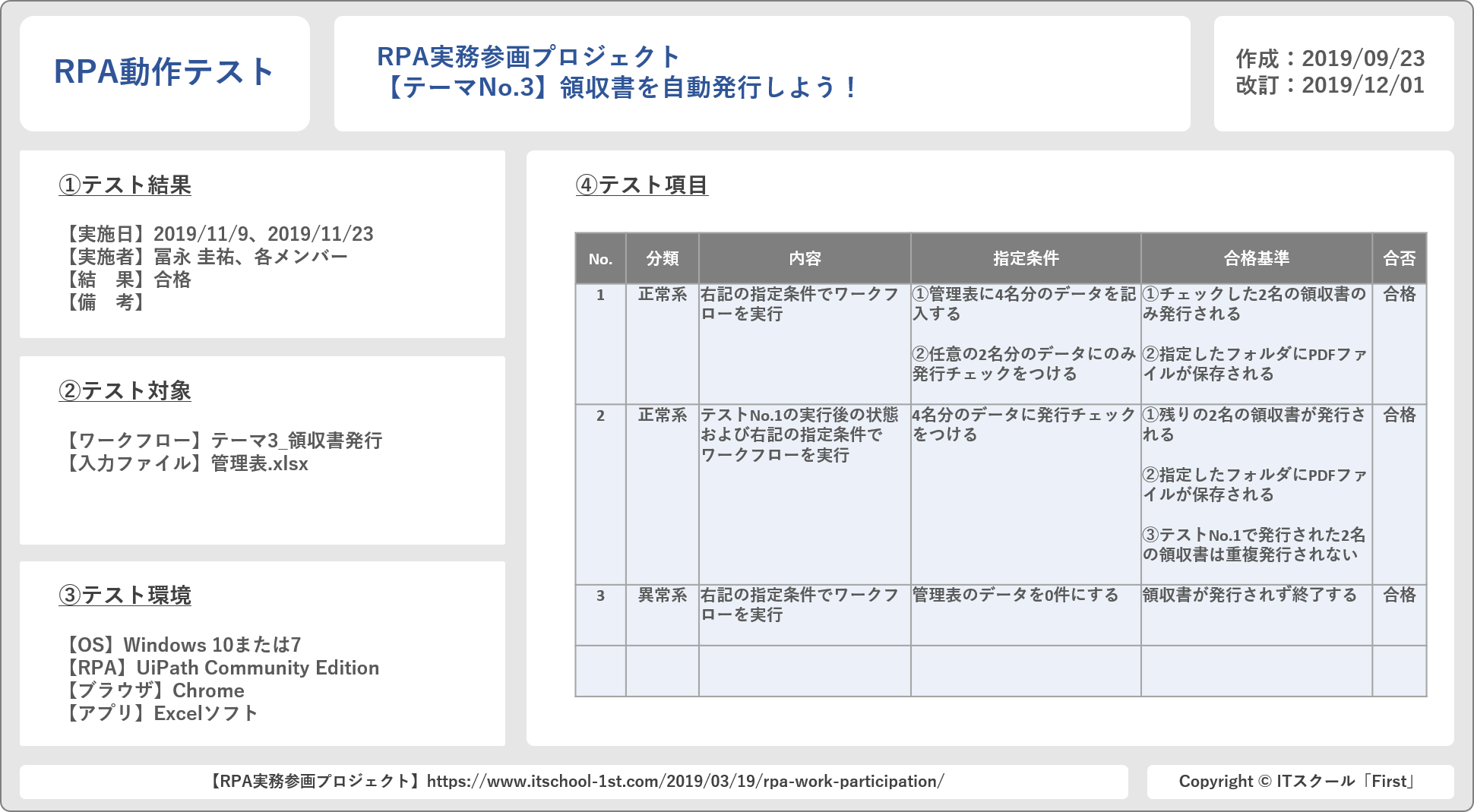The width and height of the screenshot is (1474, 812).
Task: Click the 合格 result cell for test No. 2
Action: click(1399, 415)
